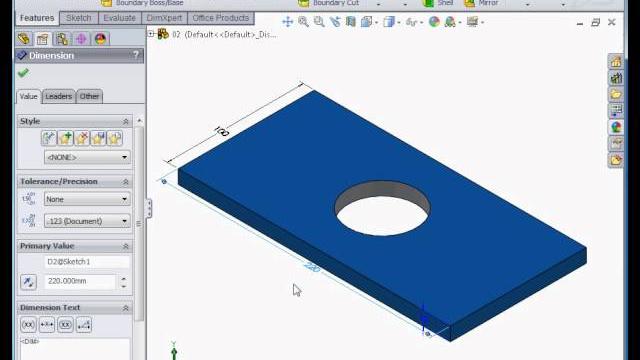Viewport: 640px width, 360px height.
Task: Switch to the DimXpert tab
Action: click(164, 18)
